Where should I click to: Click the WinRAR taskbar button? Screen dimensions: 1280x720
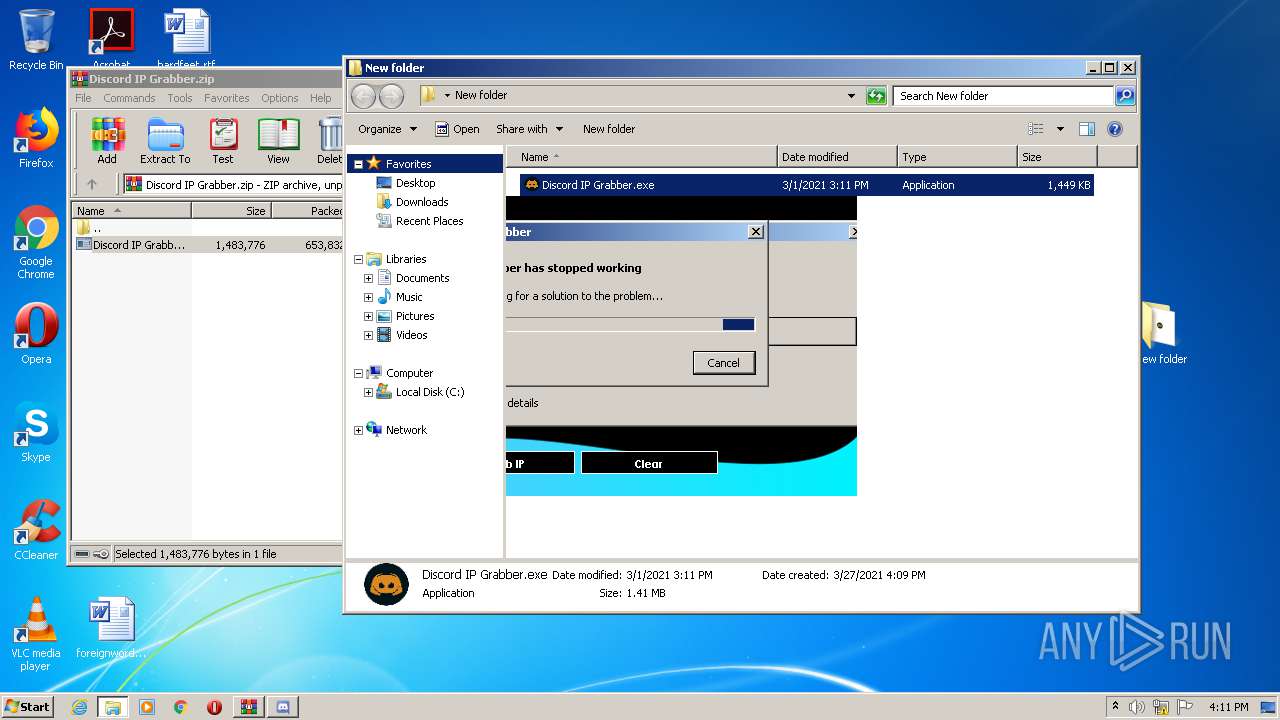click(248, 707)
